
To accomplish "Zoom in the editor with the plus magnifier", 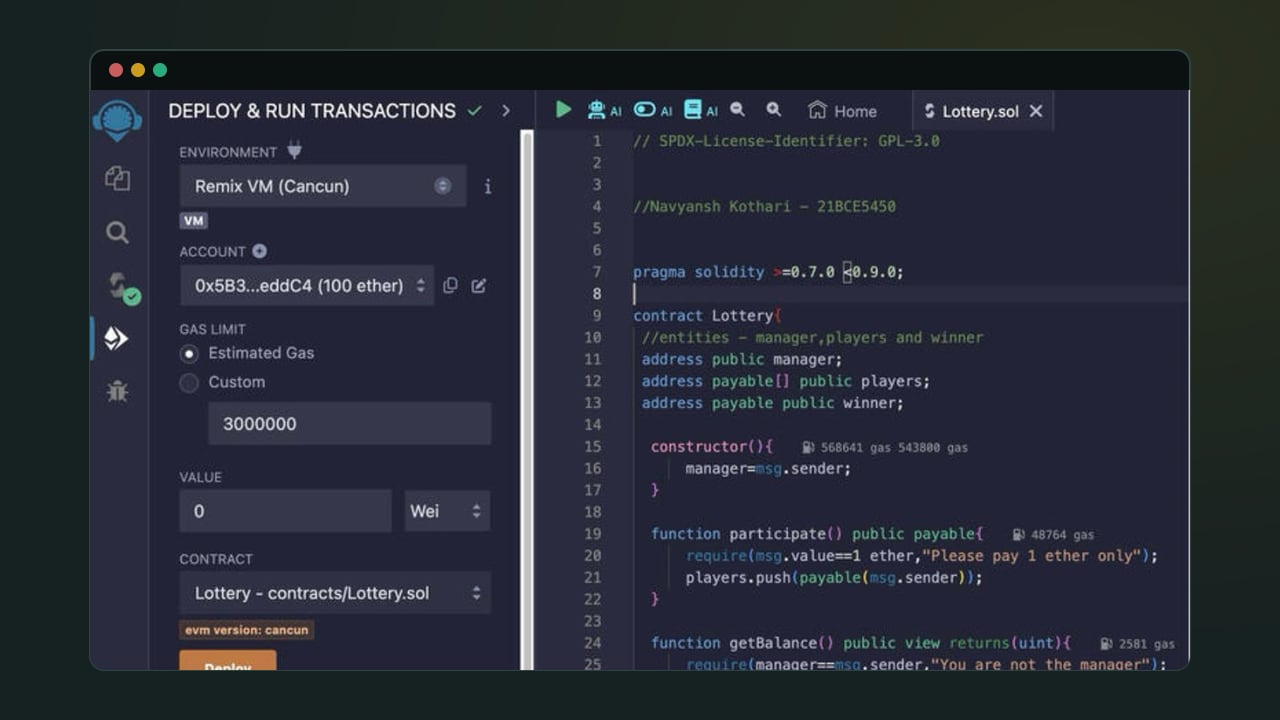I will click(x=773, y=110).
